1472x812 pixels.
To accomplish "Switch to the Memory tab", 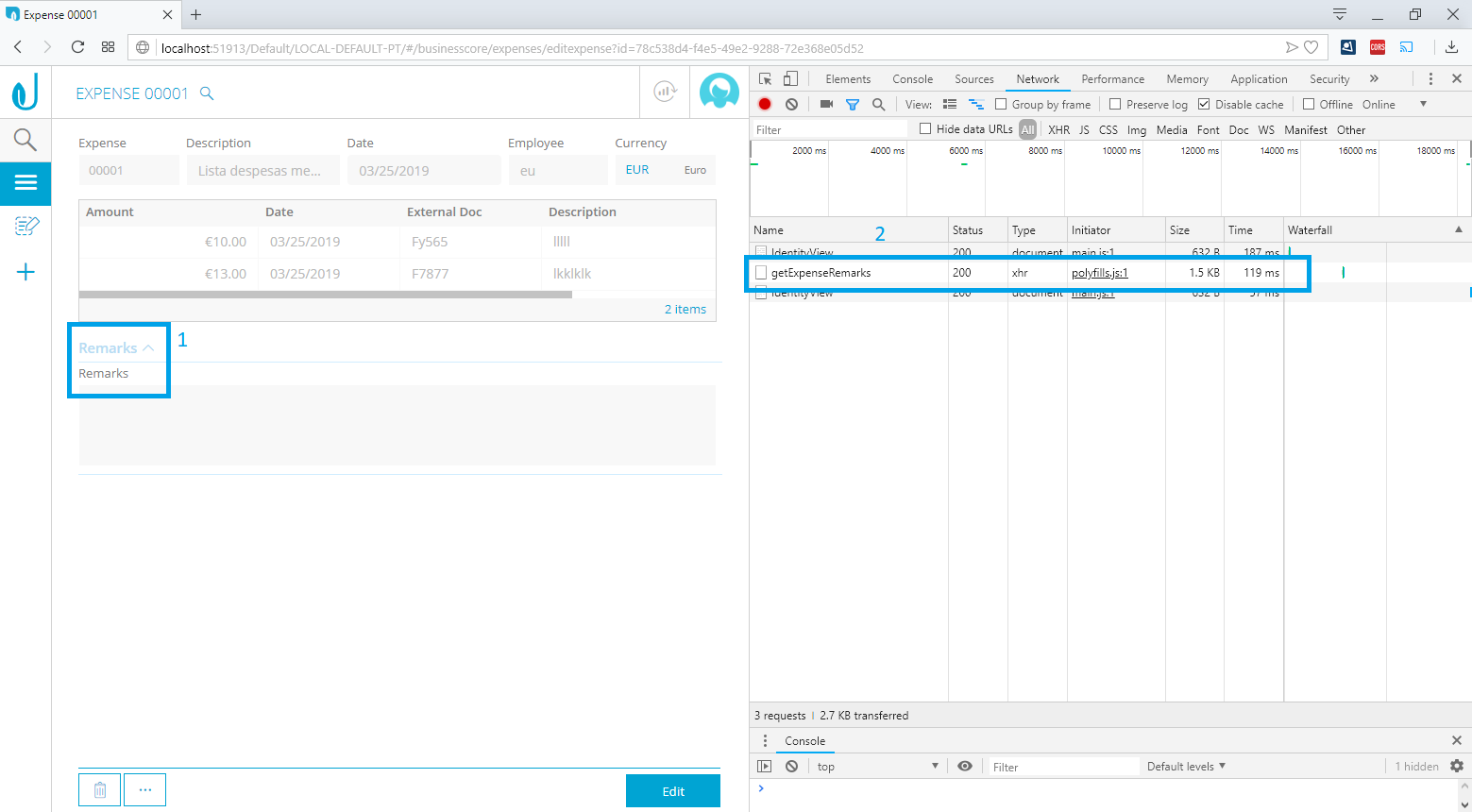I will [1187, 79].
